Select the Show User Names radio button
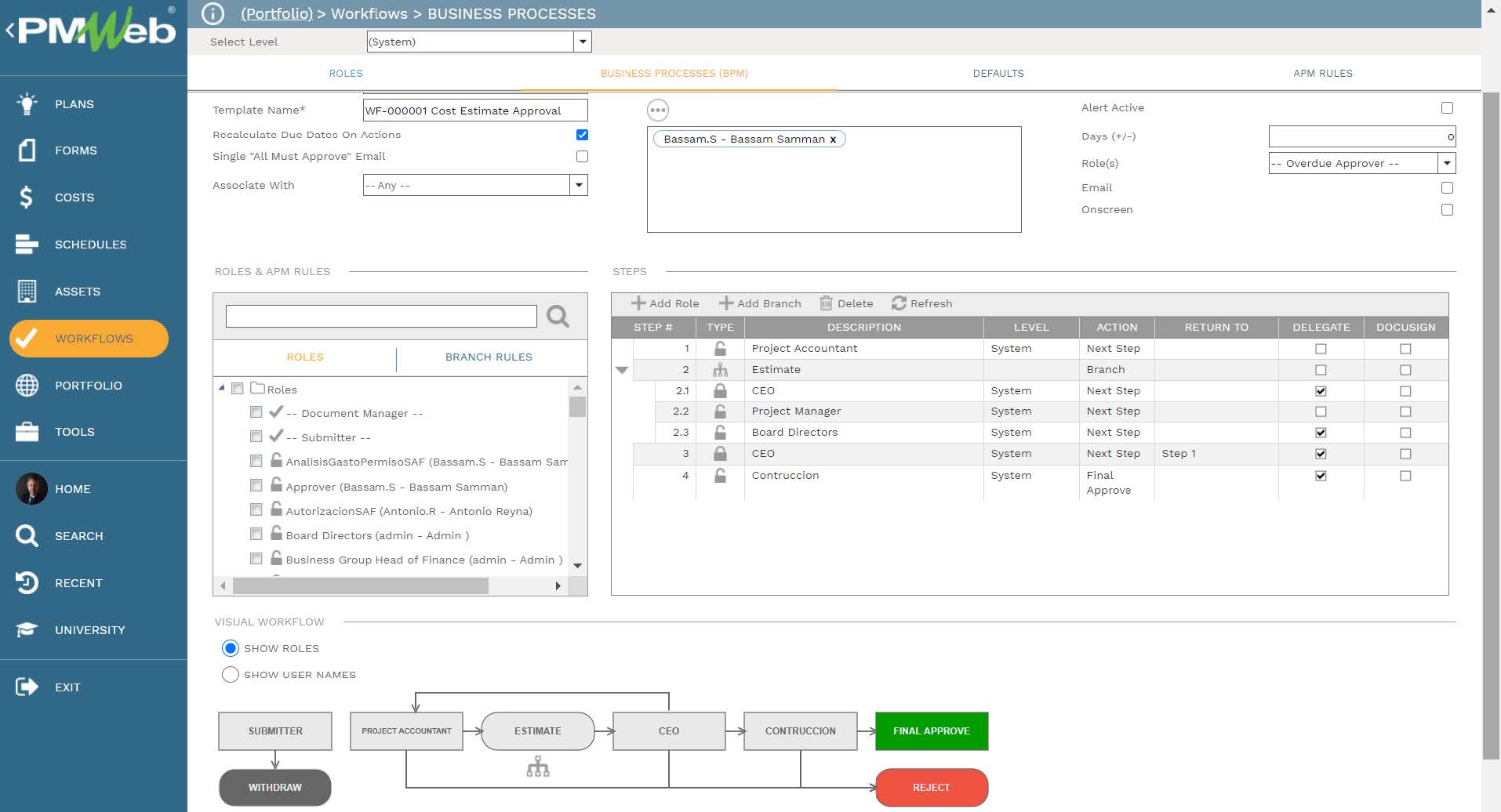 point(230,674)
